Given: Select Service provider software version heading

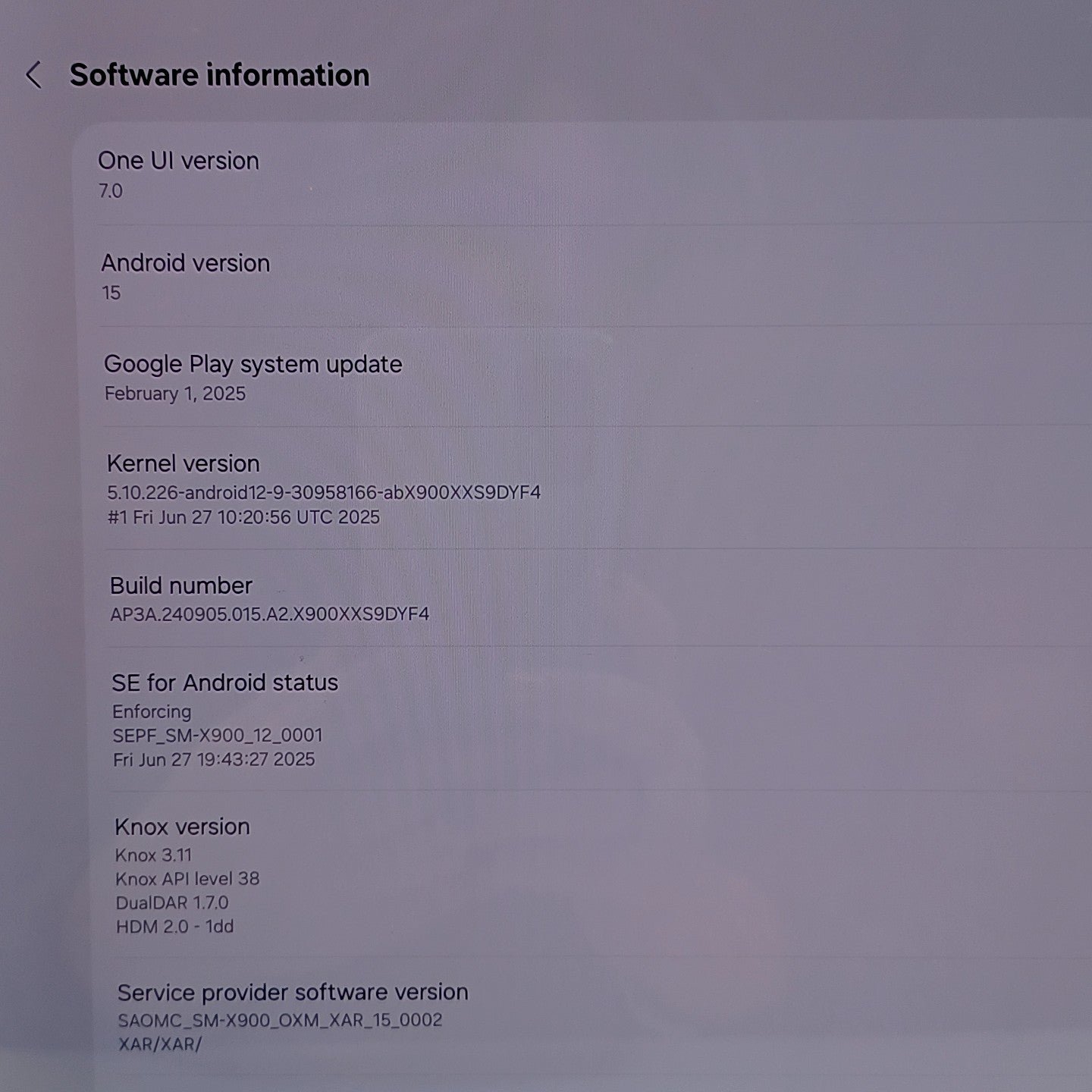Looking at the screenshot, I should point(293,992).
